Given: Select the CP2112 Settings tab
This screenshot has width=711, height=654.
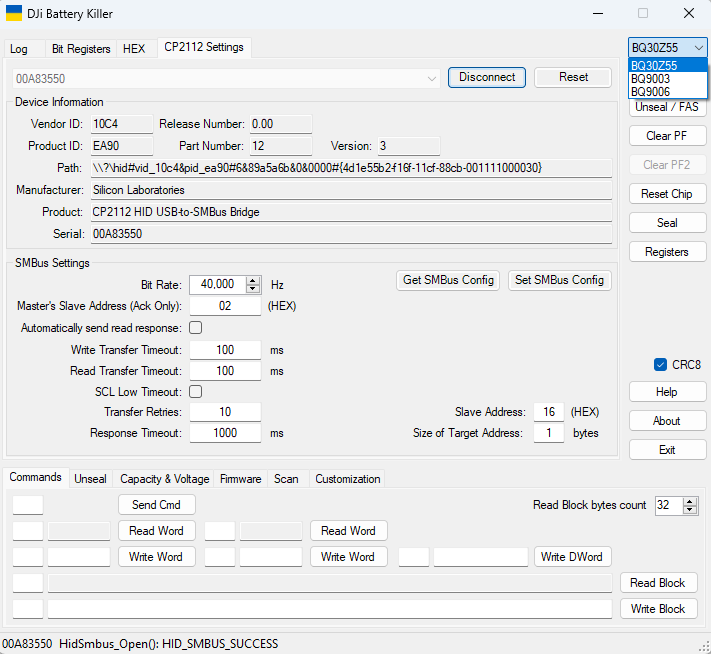Looking at the screenshot, I should pyautogui.click(x=204, y=47).
